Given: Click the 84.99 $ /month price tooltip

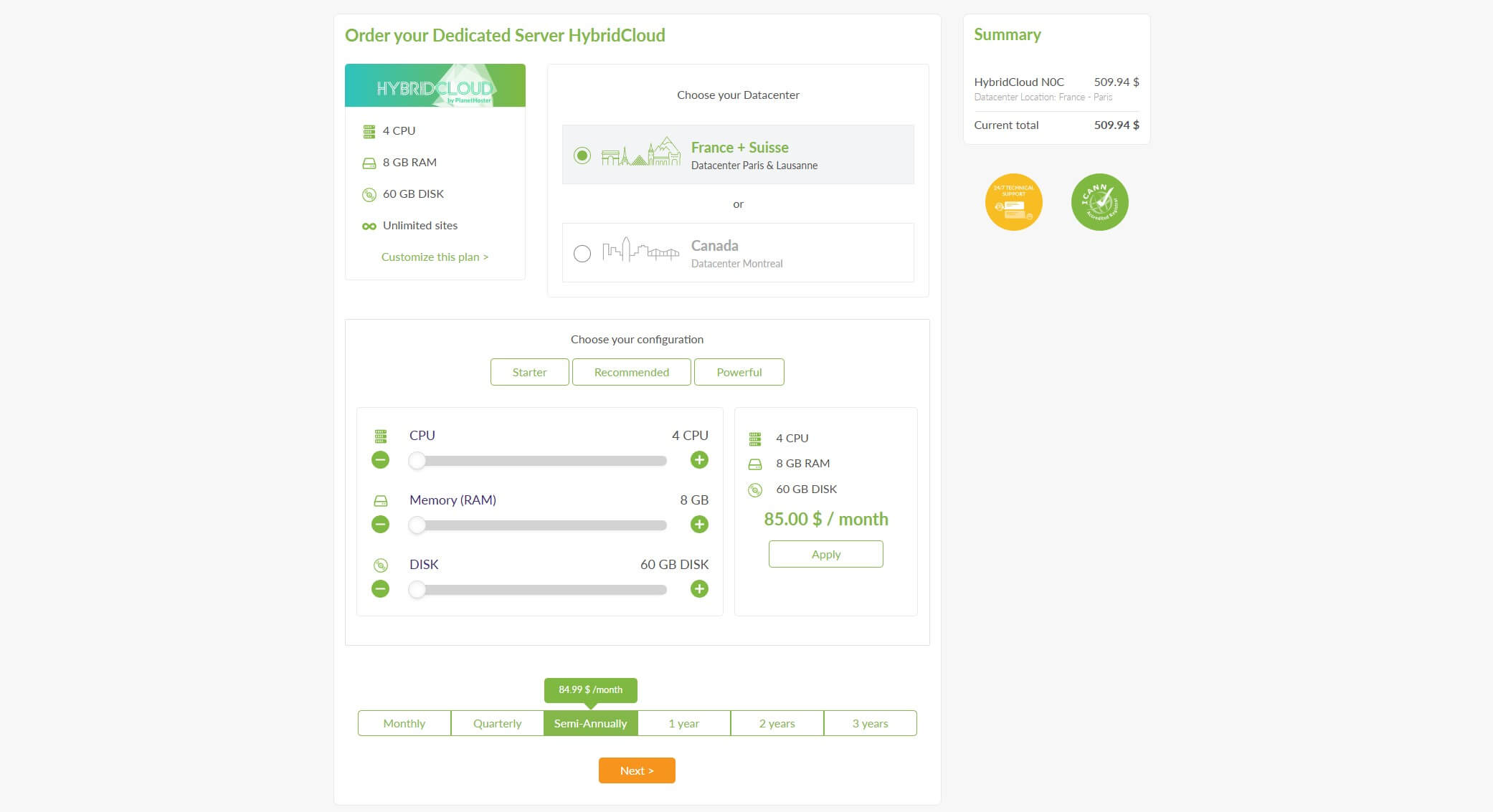Looking at the screenshot, I should tap(591, 689).
